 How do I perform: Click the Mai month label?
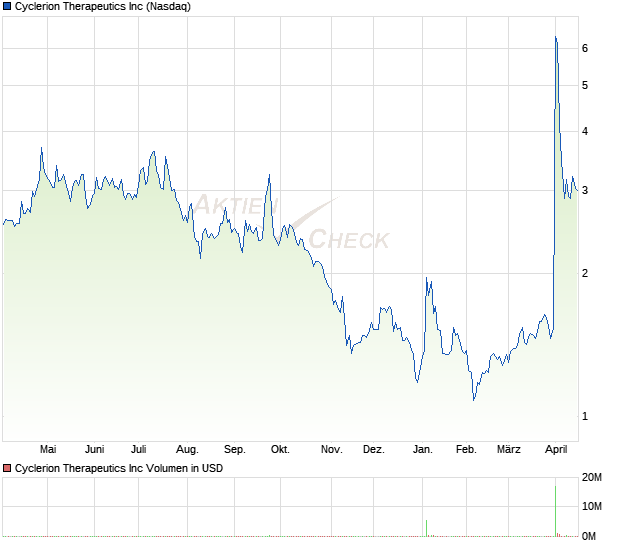pyautogui.click(x=48, y=450)
